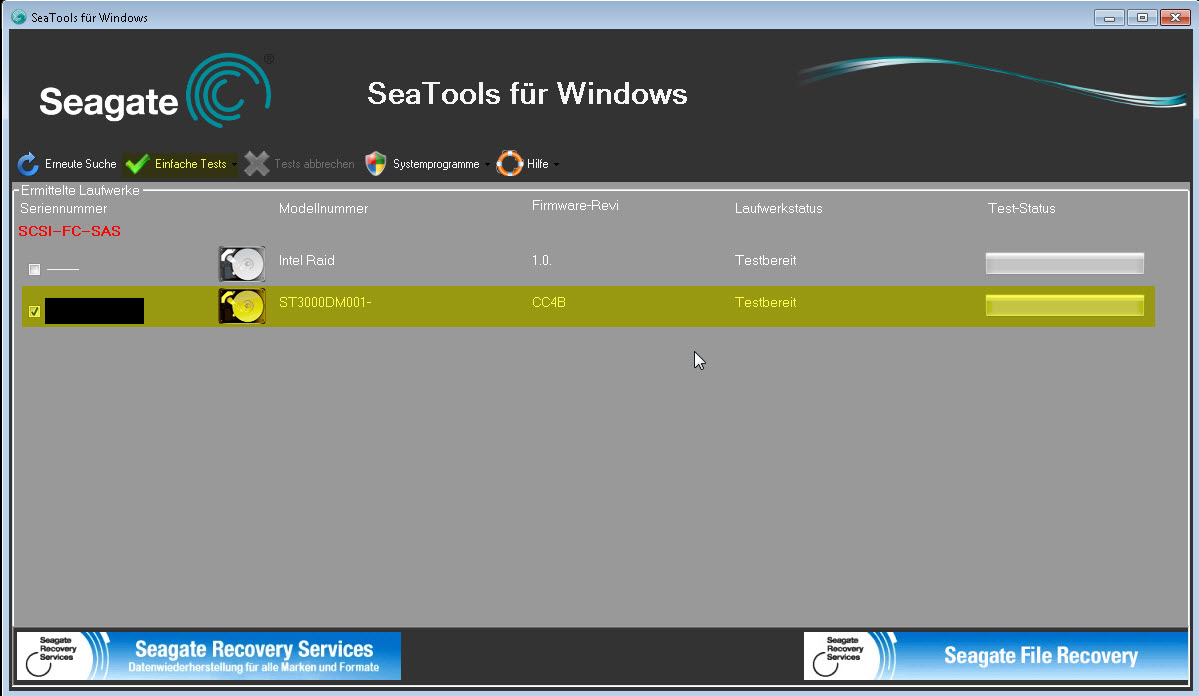This screenshot has width=1199, height=696.
Task: Click the red SCSI-FC-SAS group label
Action: (x=70, y=231)
